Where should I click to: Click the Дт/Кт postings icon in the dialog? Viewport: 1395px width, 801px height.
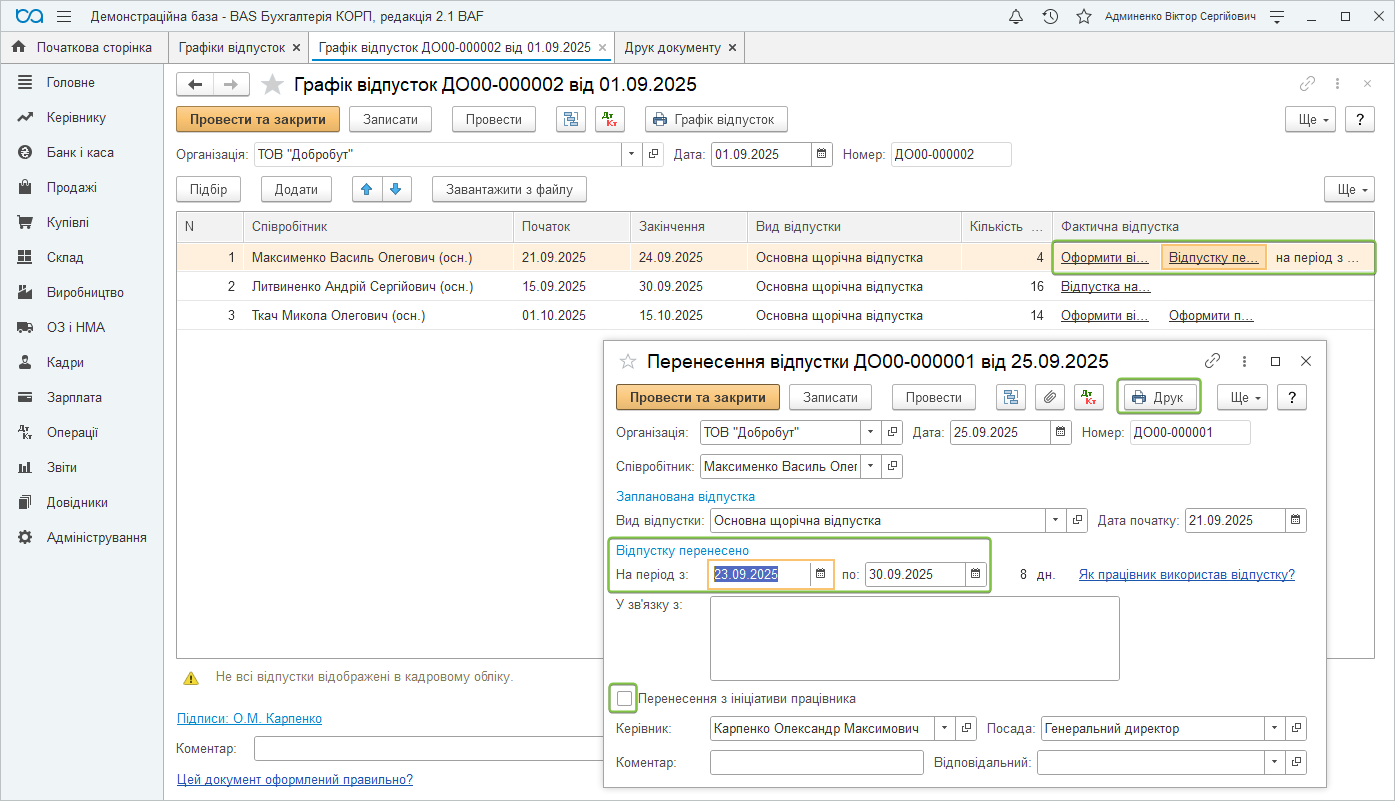point(1089,397)
